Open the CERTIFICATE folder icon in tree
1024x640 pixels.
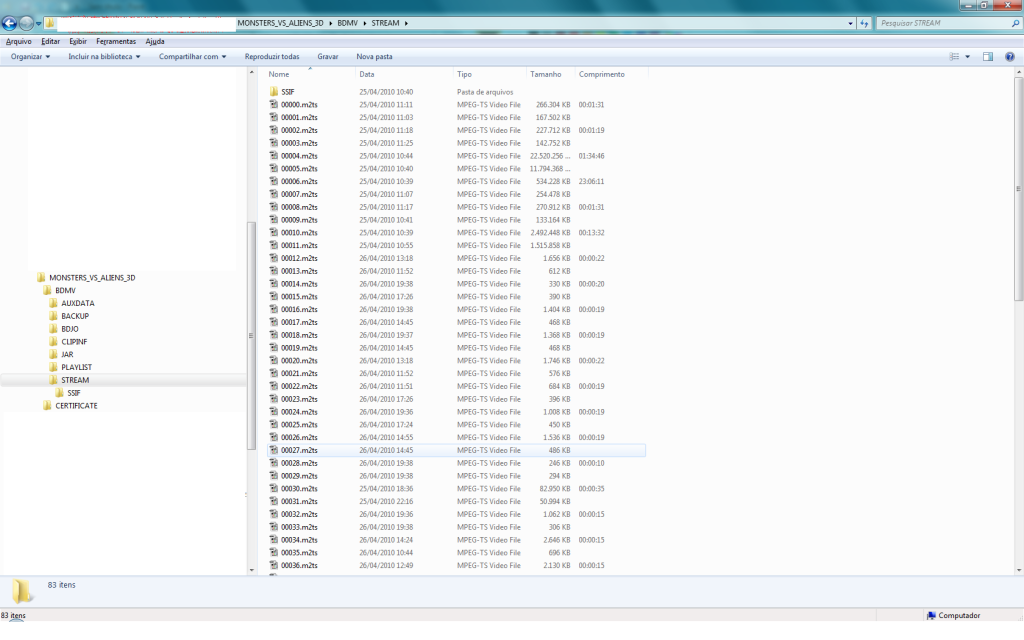(47, 406)
